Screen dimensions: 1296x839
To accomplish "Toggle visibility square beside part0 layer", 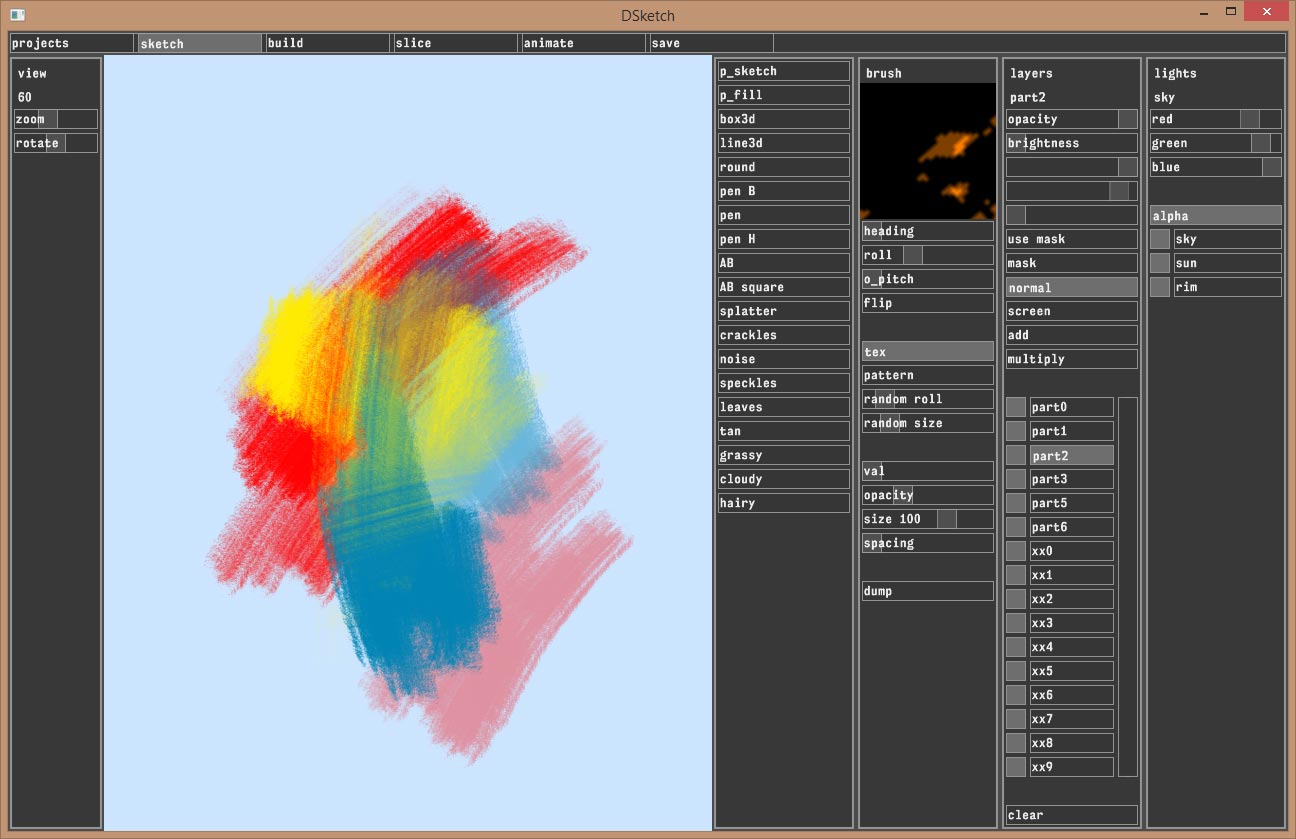I will 1016,407.
